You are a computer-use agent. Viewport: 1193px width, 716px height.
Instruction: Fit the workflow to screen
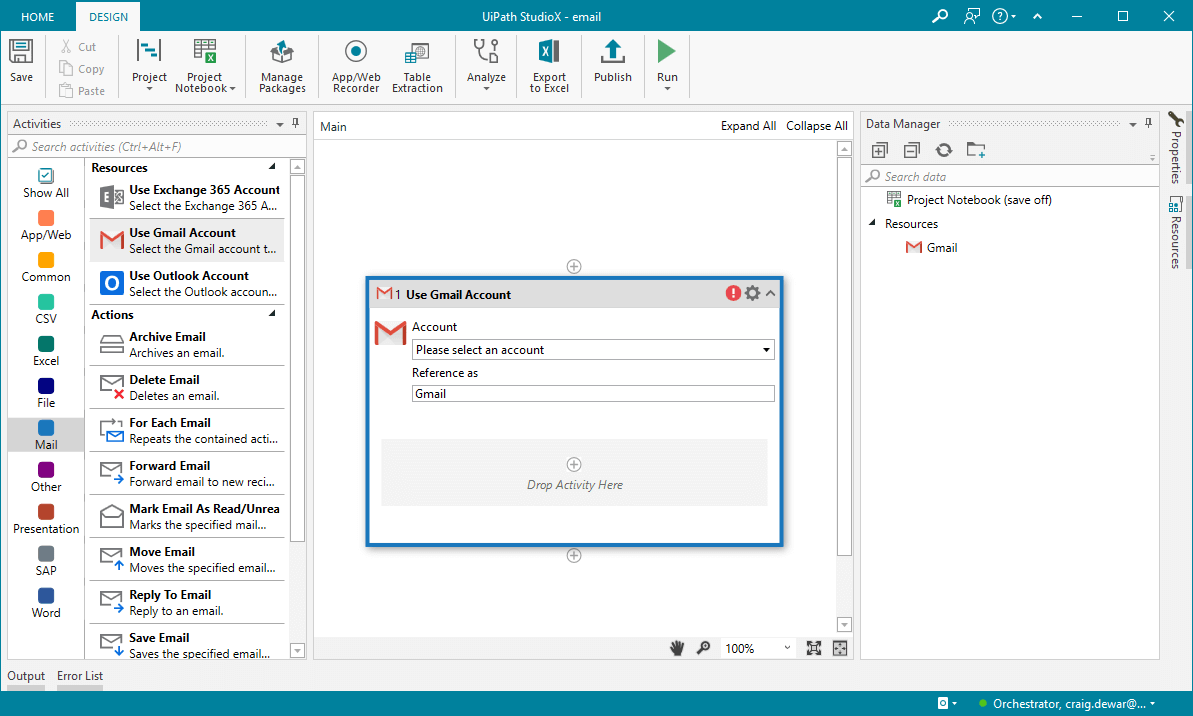click(814, 648)
